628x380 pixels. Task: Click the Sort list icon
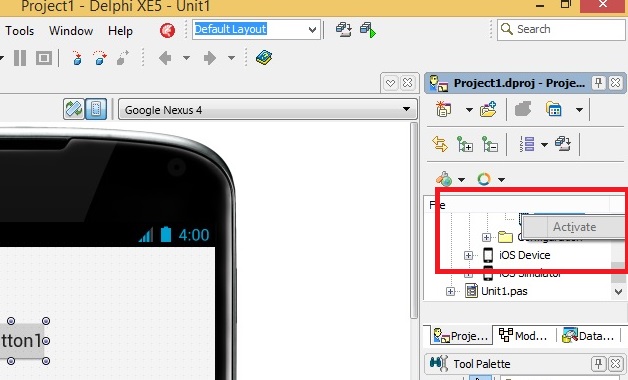(x=527, y=144)
